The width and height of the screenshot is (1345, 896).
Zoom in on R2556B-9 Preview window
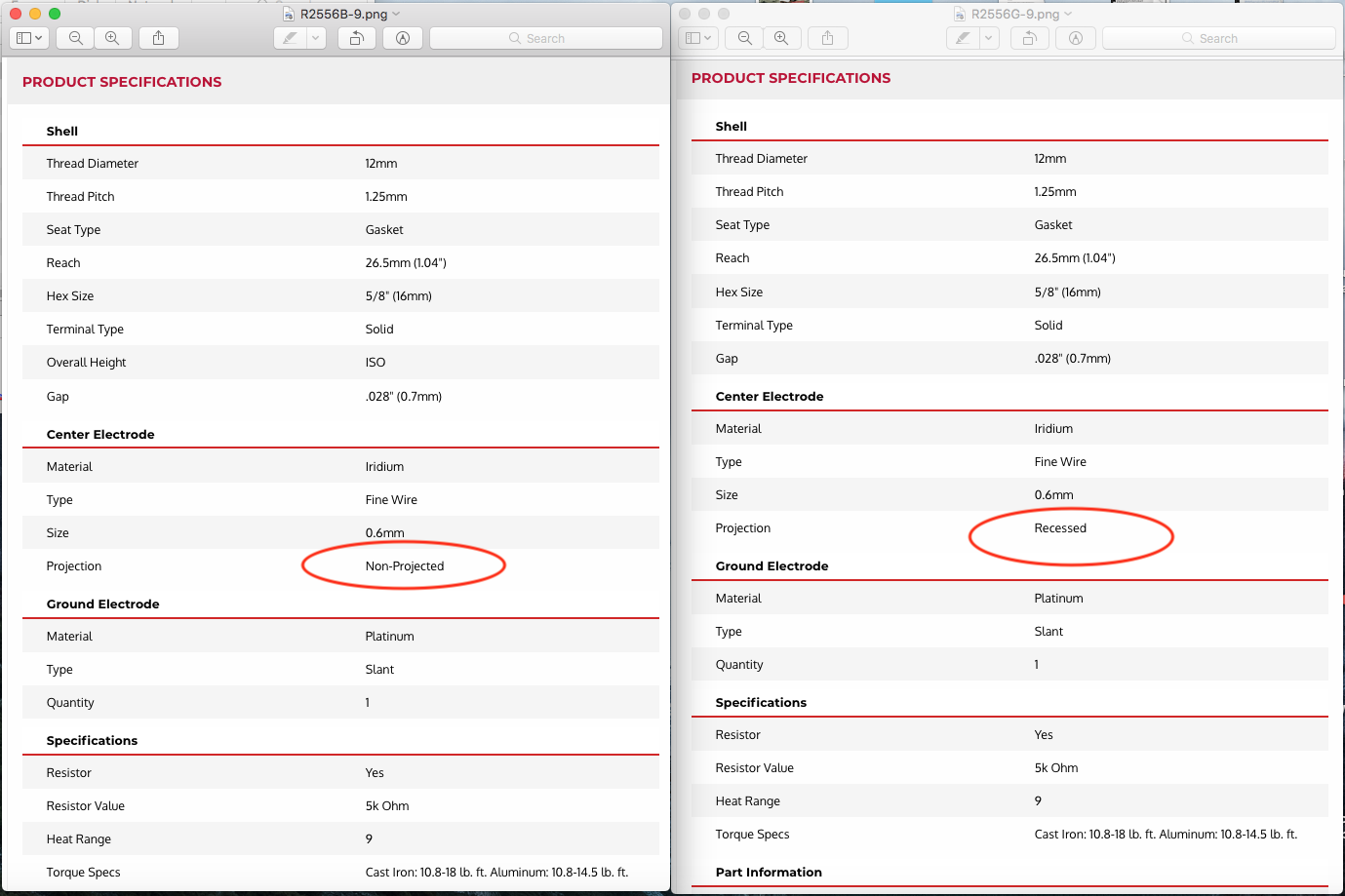click(x=112, y=38)
